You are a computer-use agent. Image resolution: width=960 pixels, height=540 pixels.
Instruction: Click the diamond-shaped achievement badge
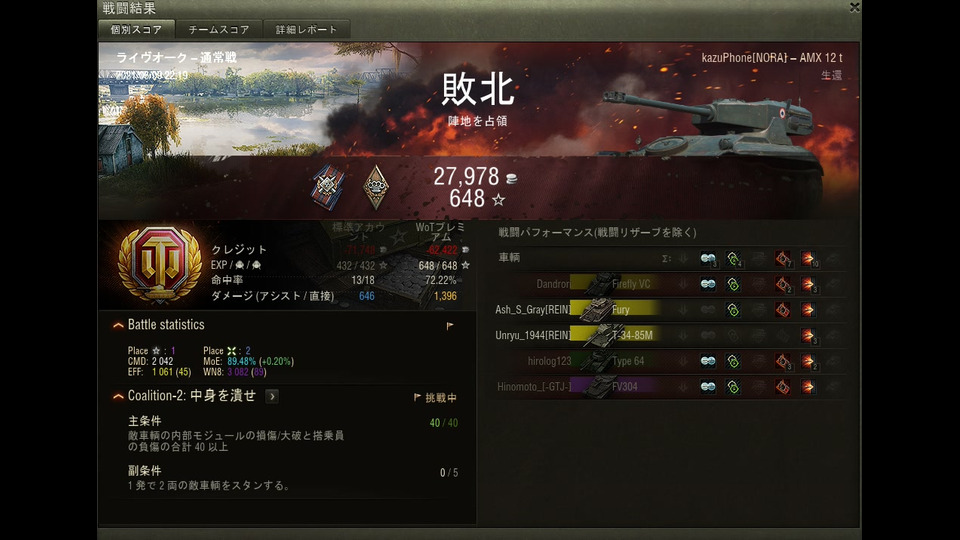pyautogui.click(x=376, y=187)
